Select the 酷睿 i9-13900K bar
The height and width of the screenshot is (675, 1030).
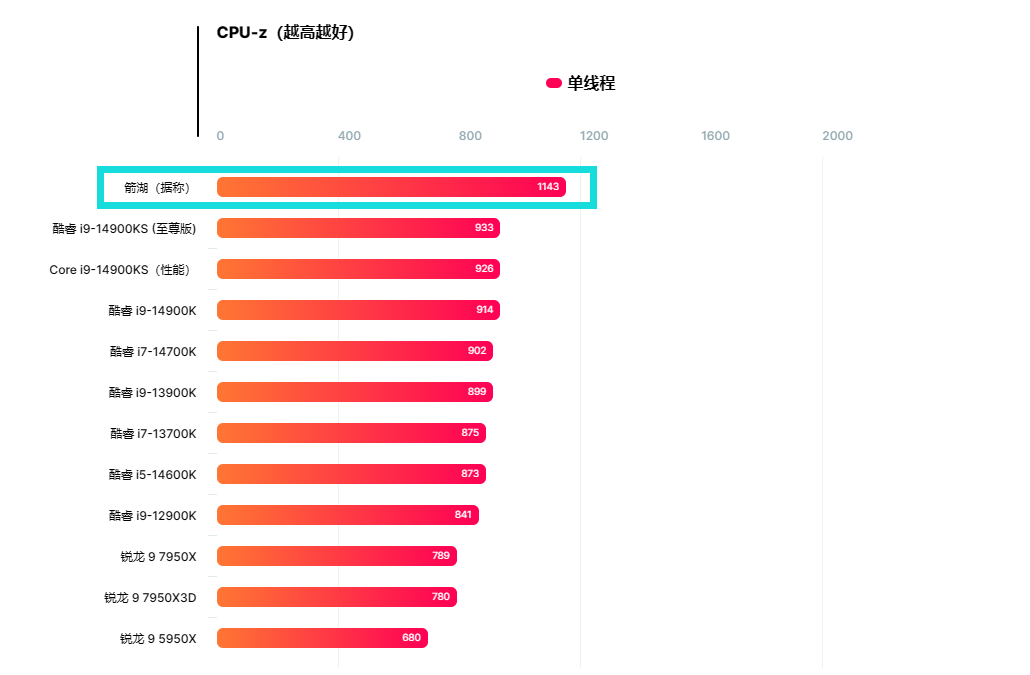(354, 392)
